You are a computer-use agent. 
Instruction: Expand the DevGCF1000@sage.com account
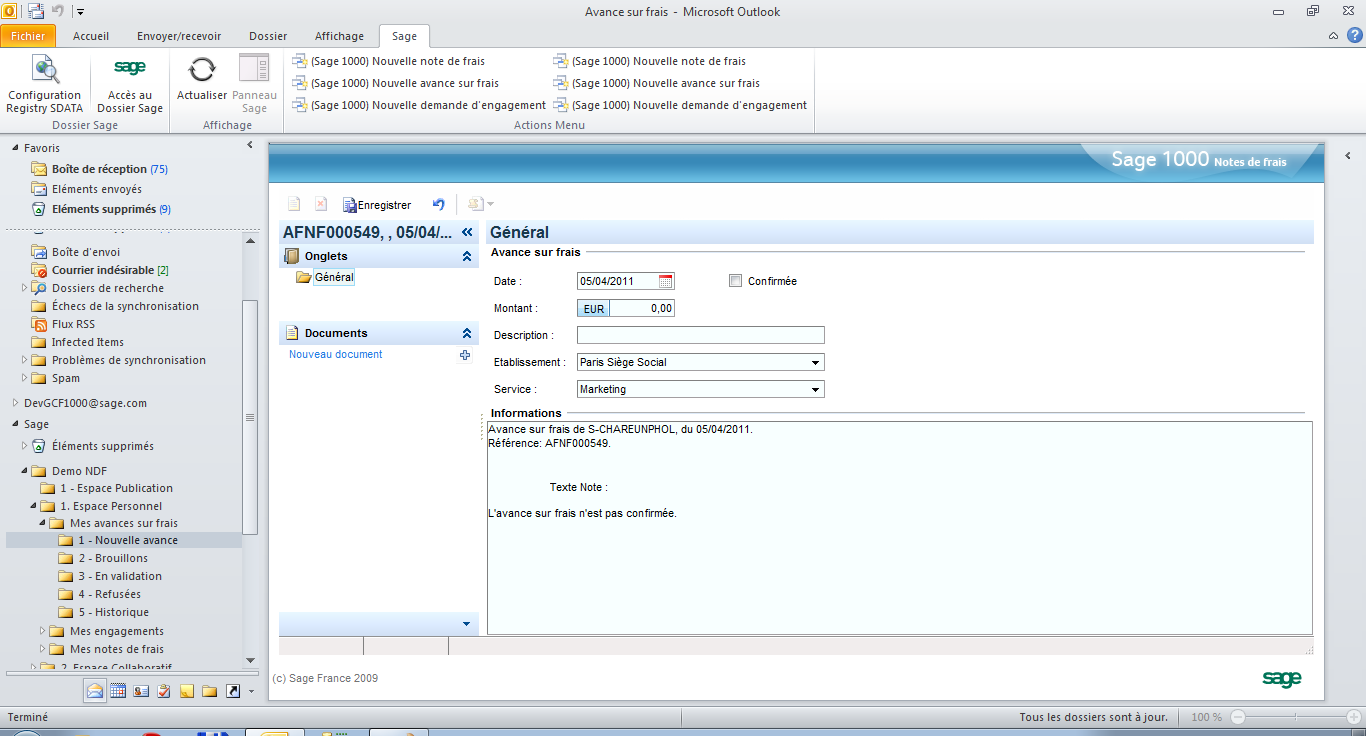(x=15, y=403)
